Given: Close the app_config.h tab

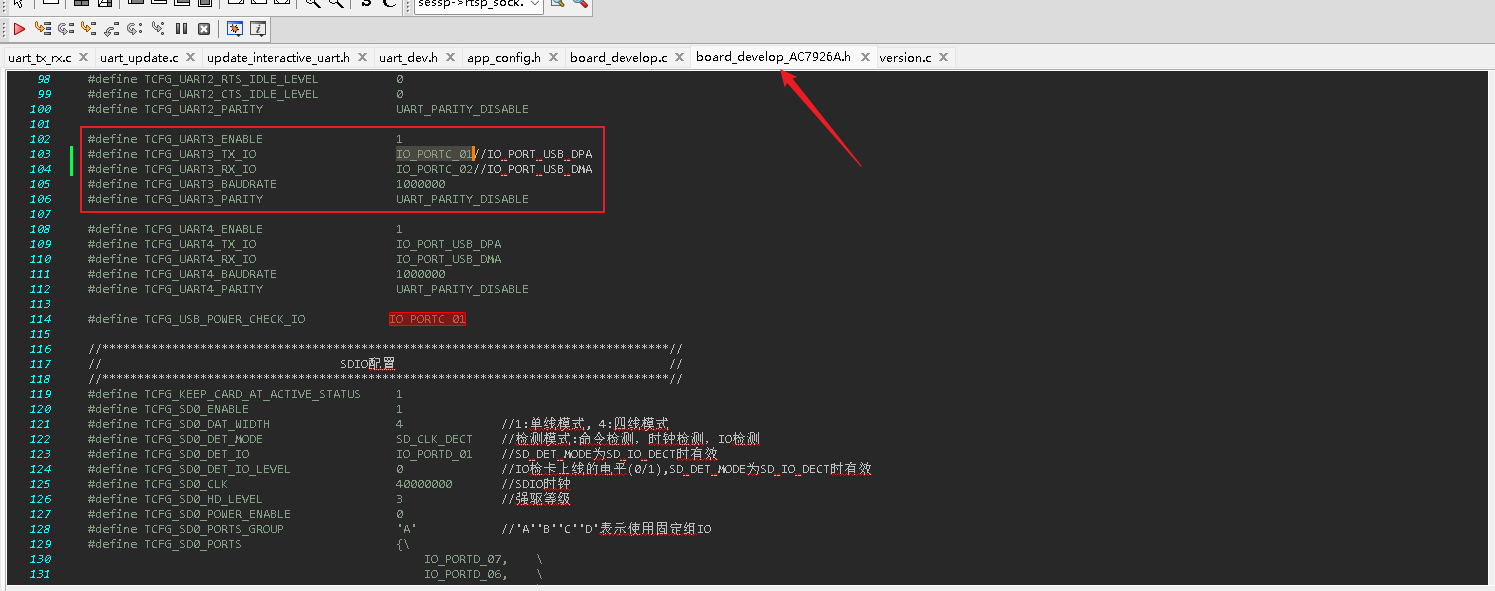Looking at the screenshot, I should tap(552, 57).
